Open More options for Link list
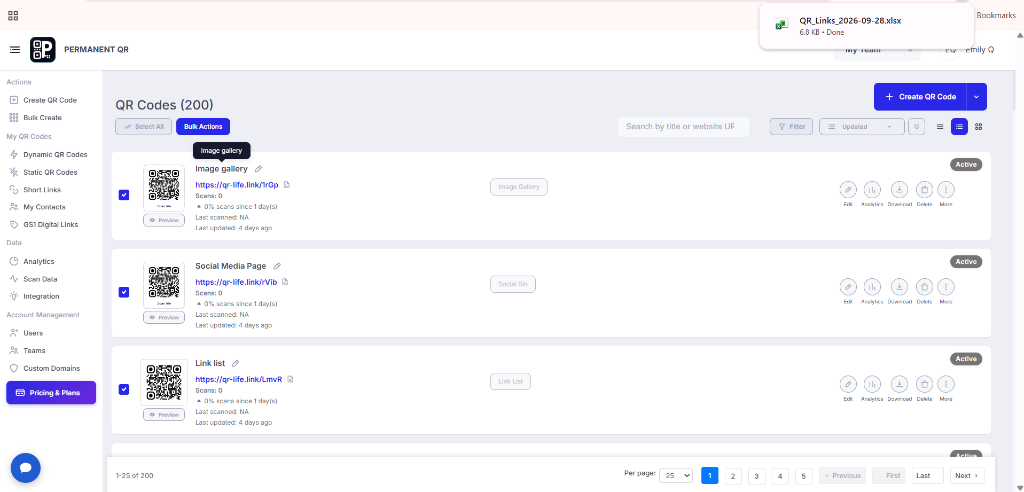1024x492 pixels. pyautogui.click(x=946, y=384)
